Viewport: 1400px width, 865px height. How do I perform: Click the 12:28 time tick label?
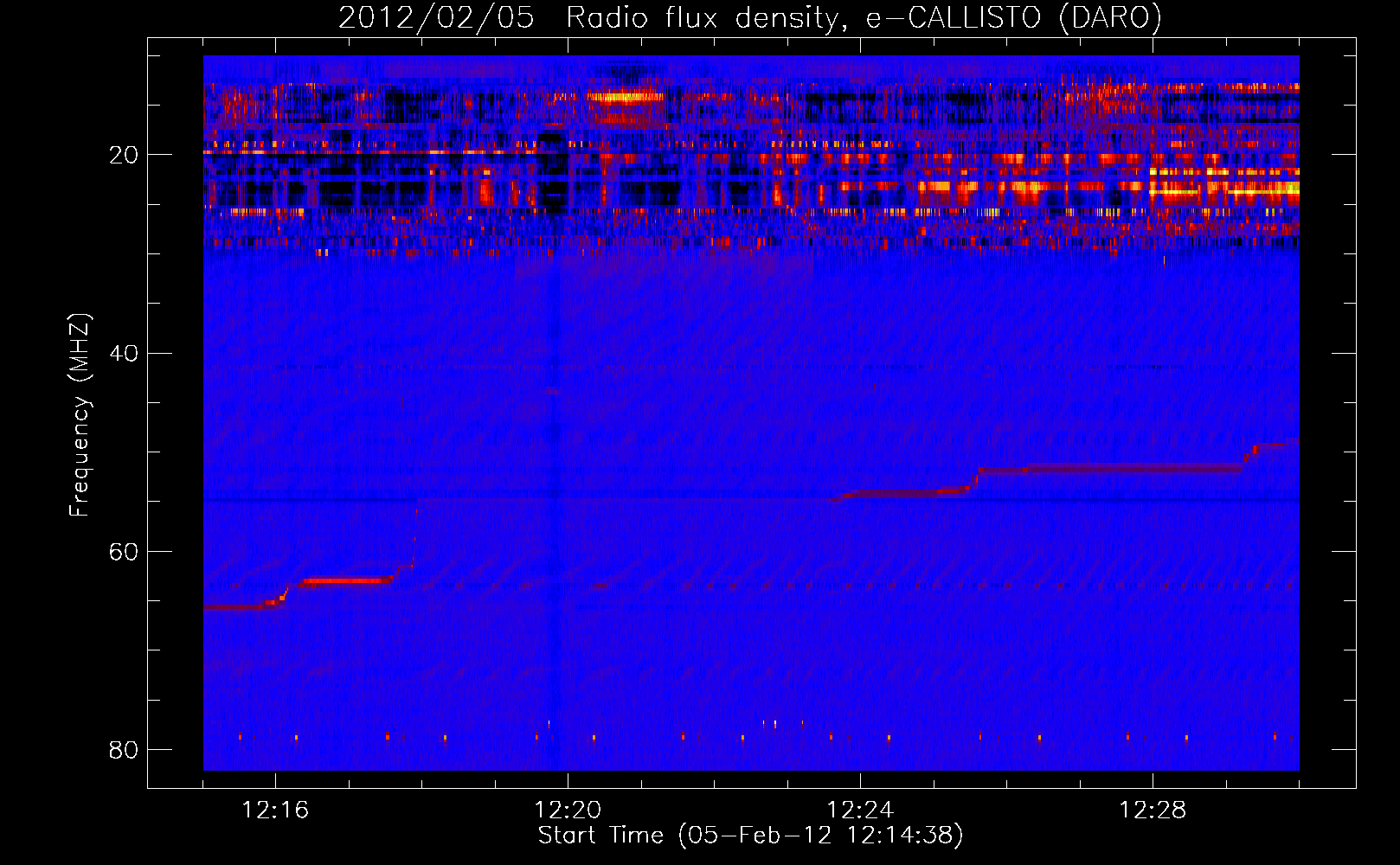pos(1153,811)
